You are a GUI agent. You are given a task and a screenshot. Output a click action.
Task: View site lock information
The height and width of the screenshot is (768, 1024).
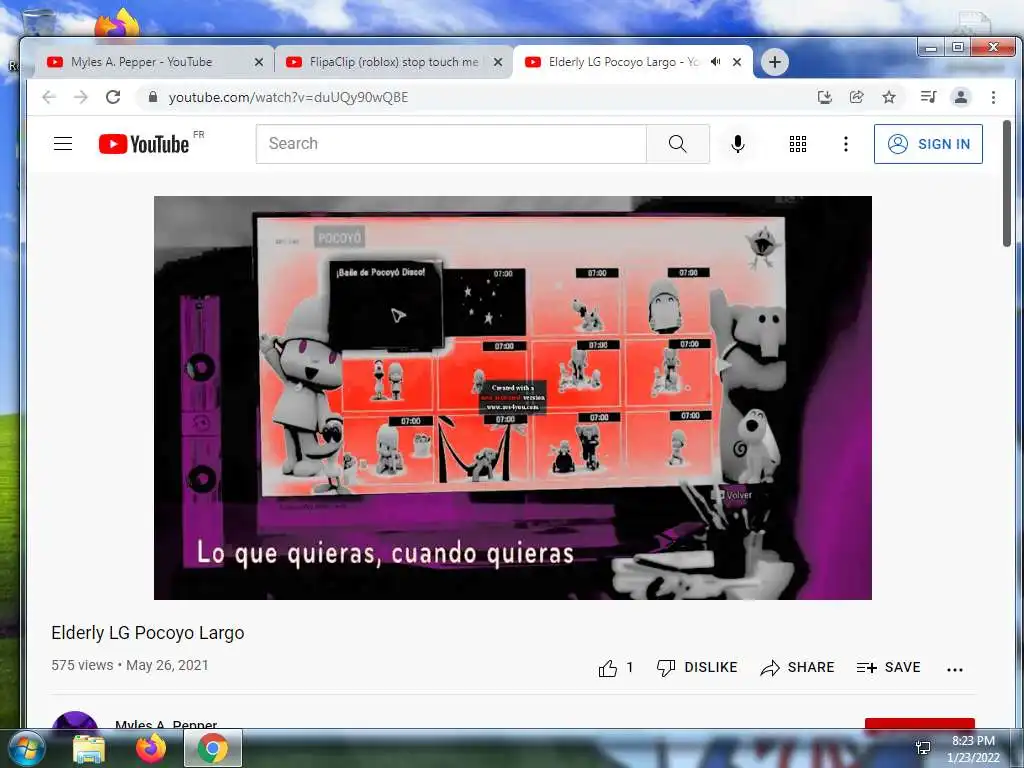(153, 97)
